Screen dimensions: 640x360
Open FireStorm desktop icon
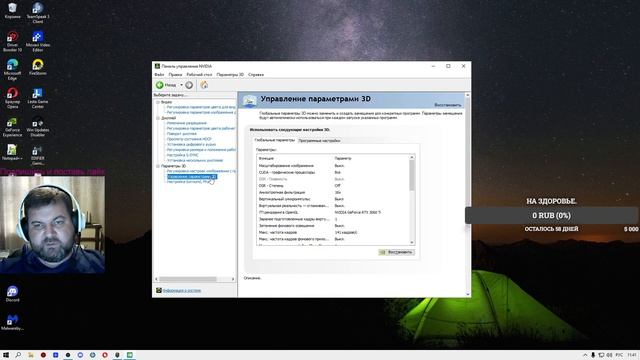pos(38,67)
